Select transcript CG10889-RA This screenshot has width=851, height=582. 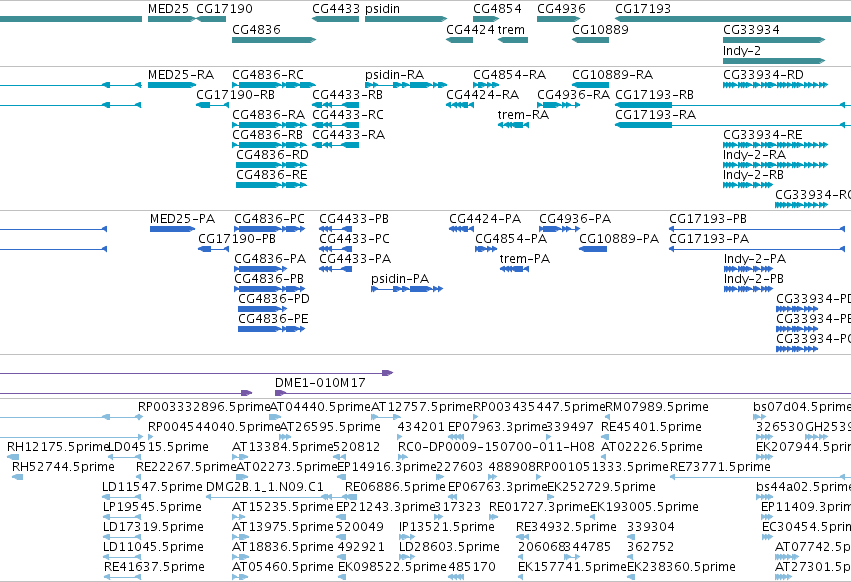point(590,85)
